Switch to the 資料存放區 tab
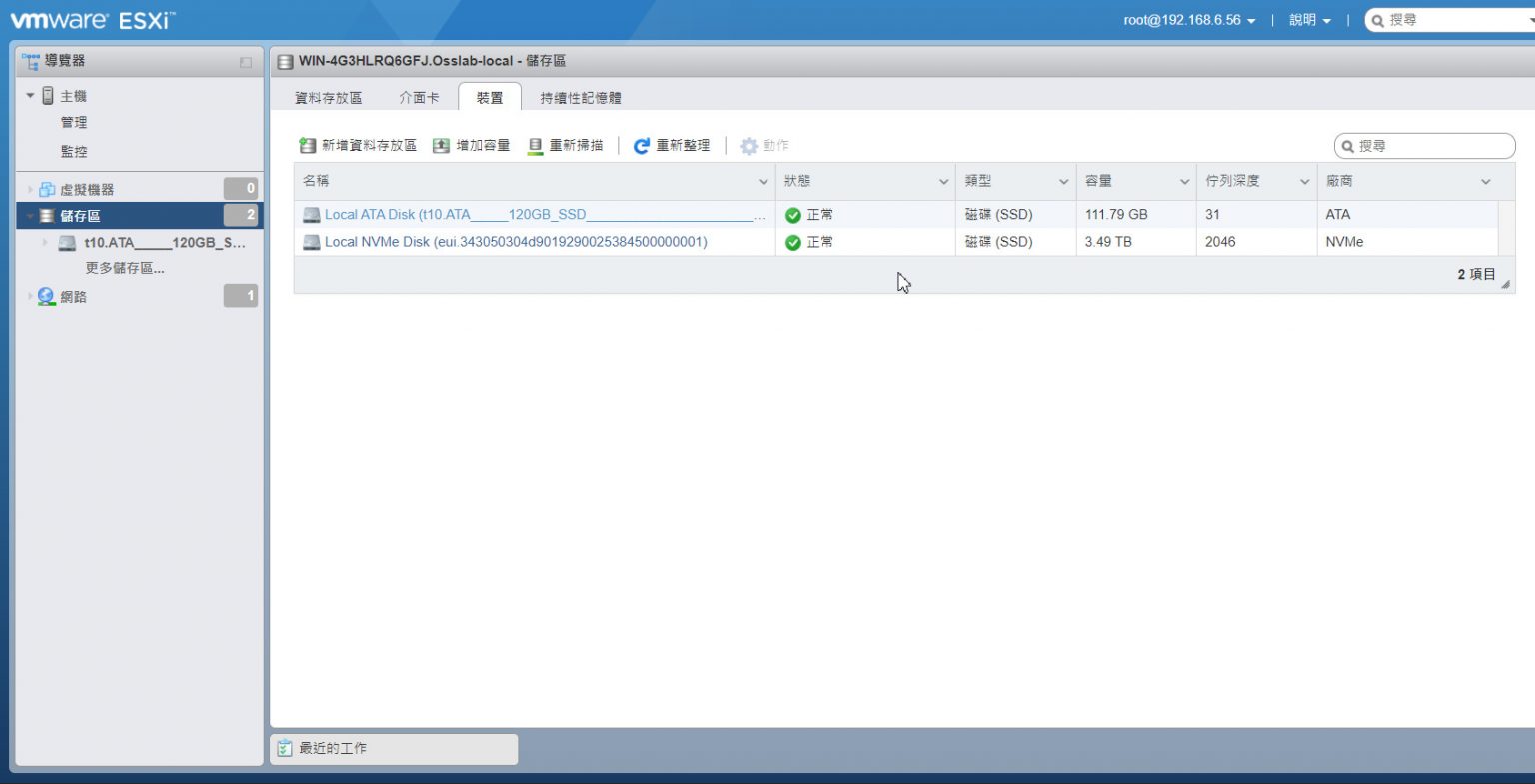 point(329,97)
